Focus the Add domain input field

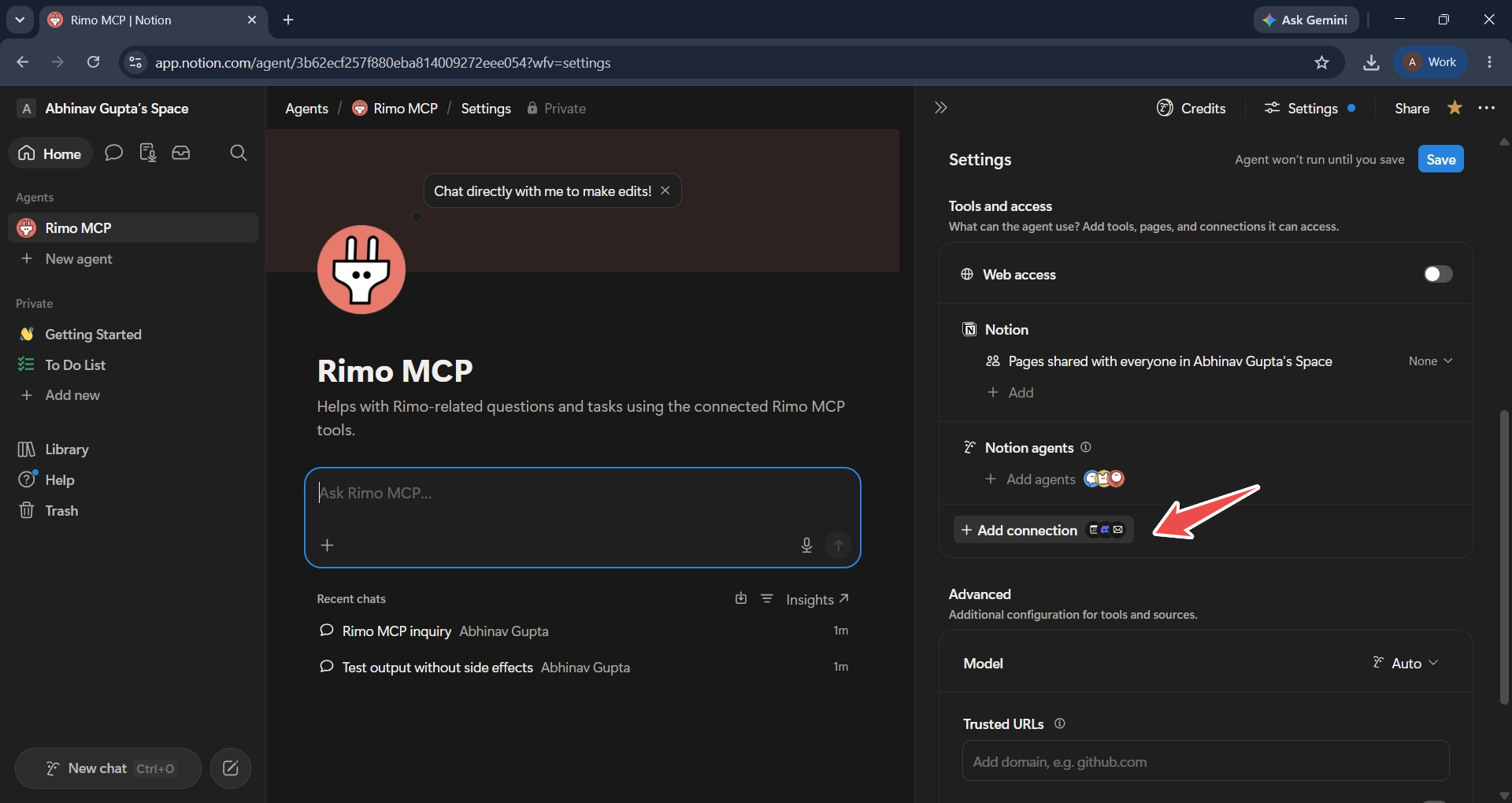[x=1206, y=761]
